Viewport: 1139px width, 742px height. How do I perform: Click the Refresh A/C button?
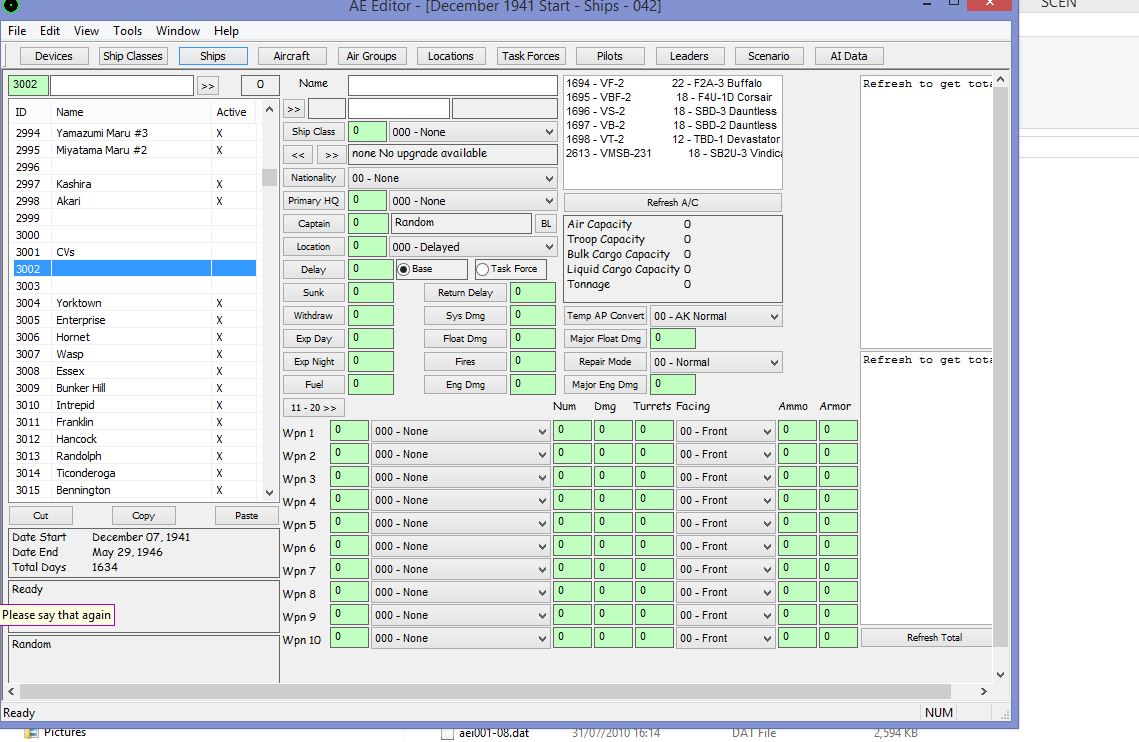[673, 202]
